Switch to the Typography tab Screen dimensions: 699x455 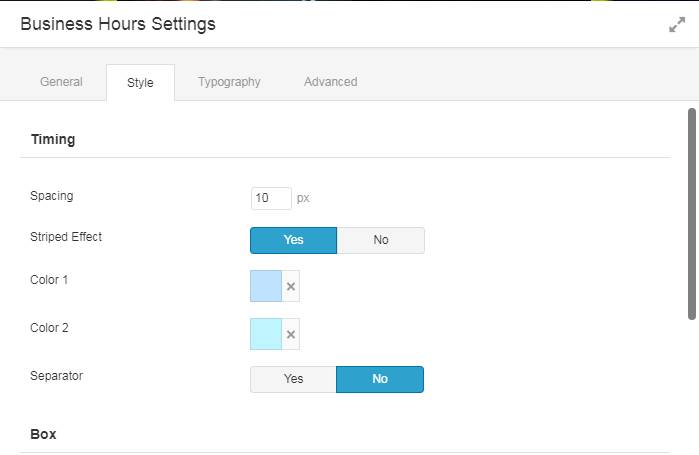(229, 82)
